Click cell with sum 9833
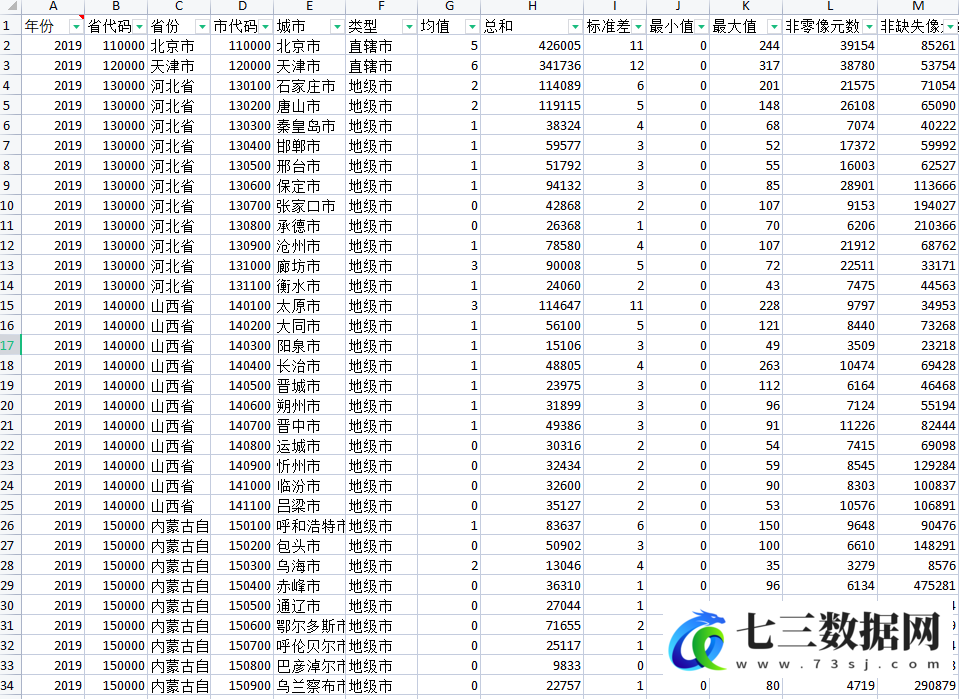Screen dimensions: 976x699 coord(532,665)
